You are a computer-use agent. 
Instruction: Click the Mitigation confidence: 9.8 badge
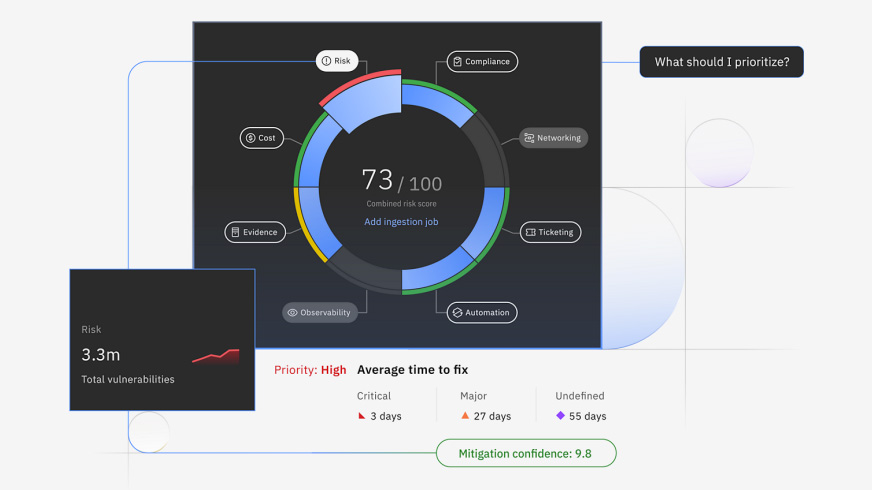pos(526,453)
